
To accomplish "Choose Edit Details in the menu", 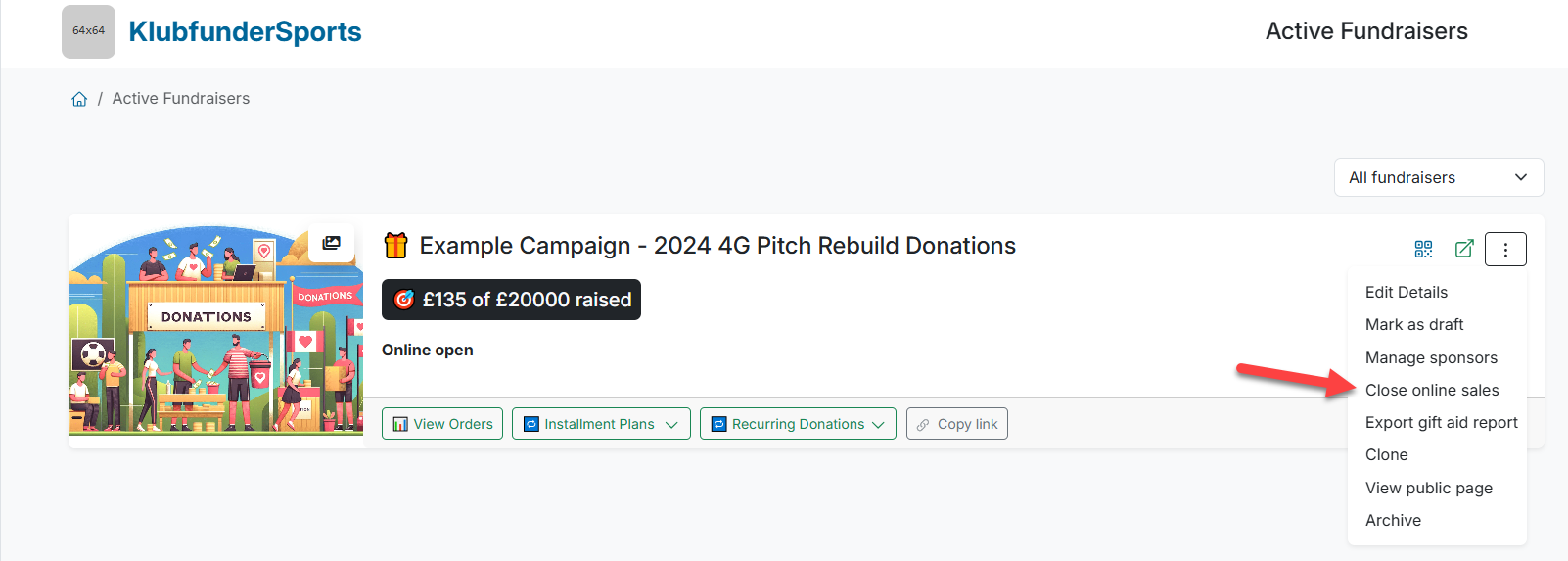I will (x=1406, y=292).
